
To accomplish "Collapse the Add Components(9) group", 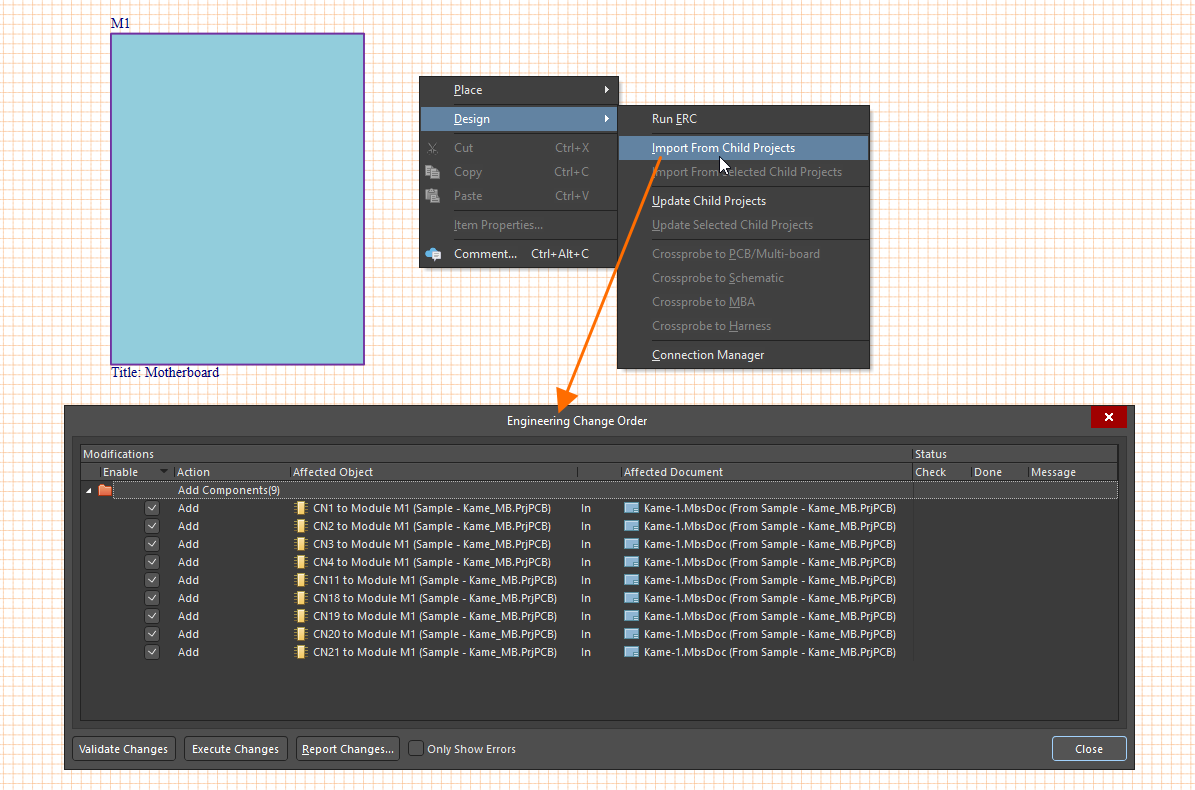I will coord(88,490).
